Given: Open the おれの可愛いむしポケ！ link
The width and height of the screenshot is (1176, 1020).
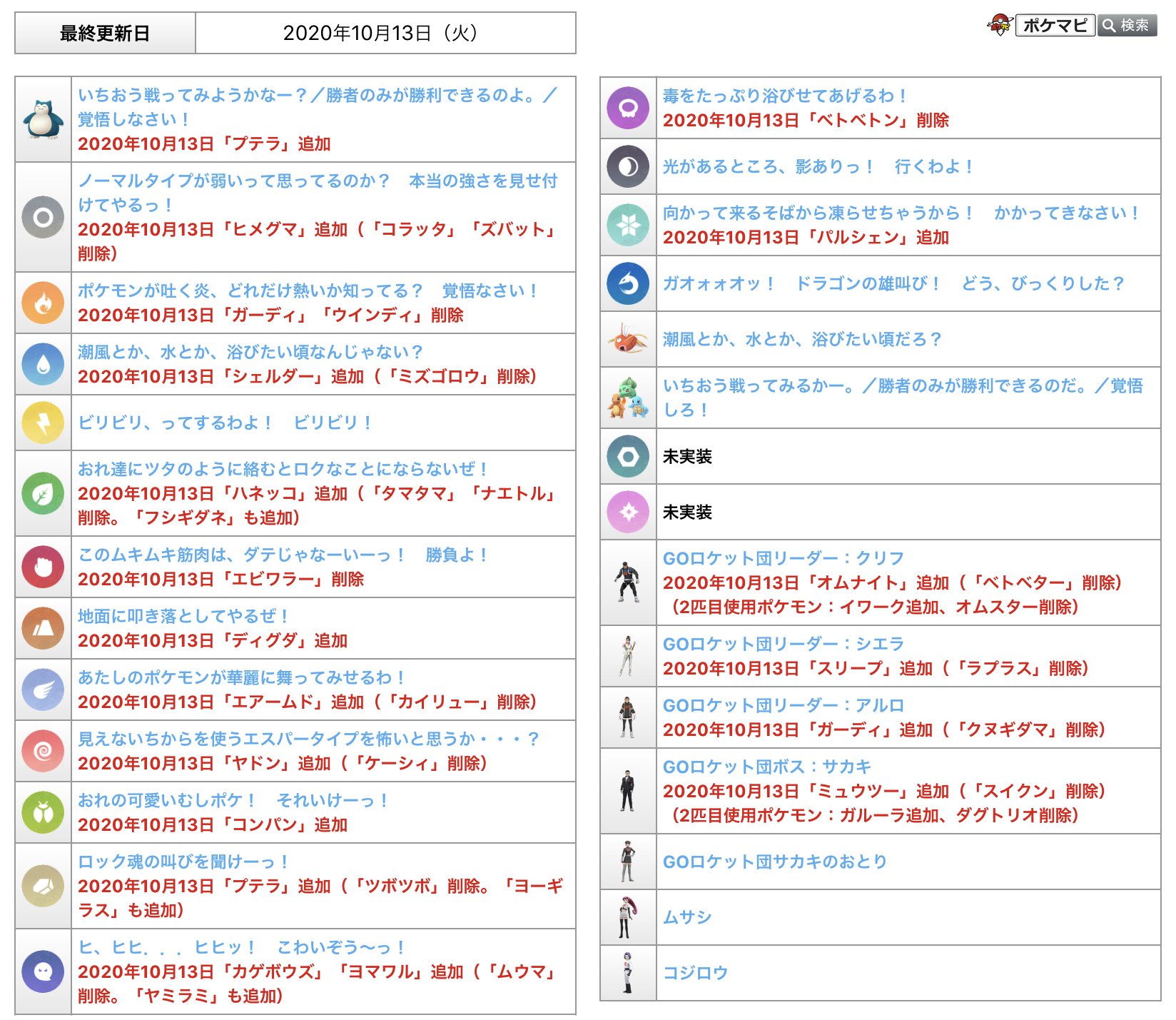Looking at the screenshot, I should point(233,800).
